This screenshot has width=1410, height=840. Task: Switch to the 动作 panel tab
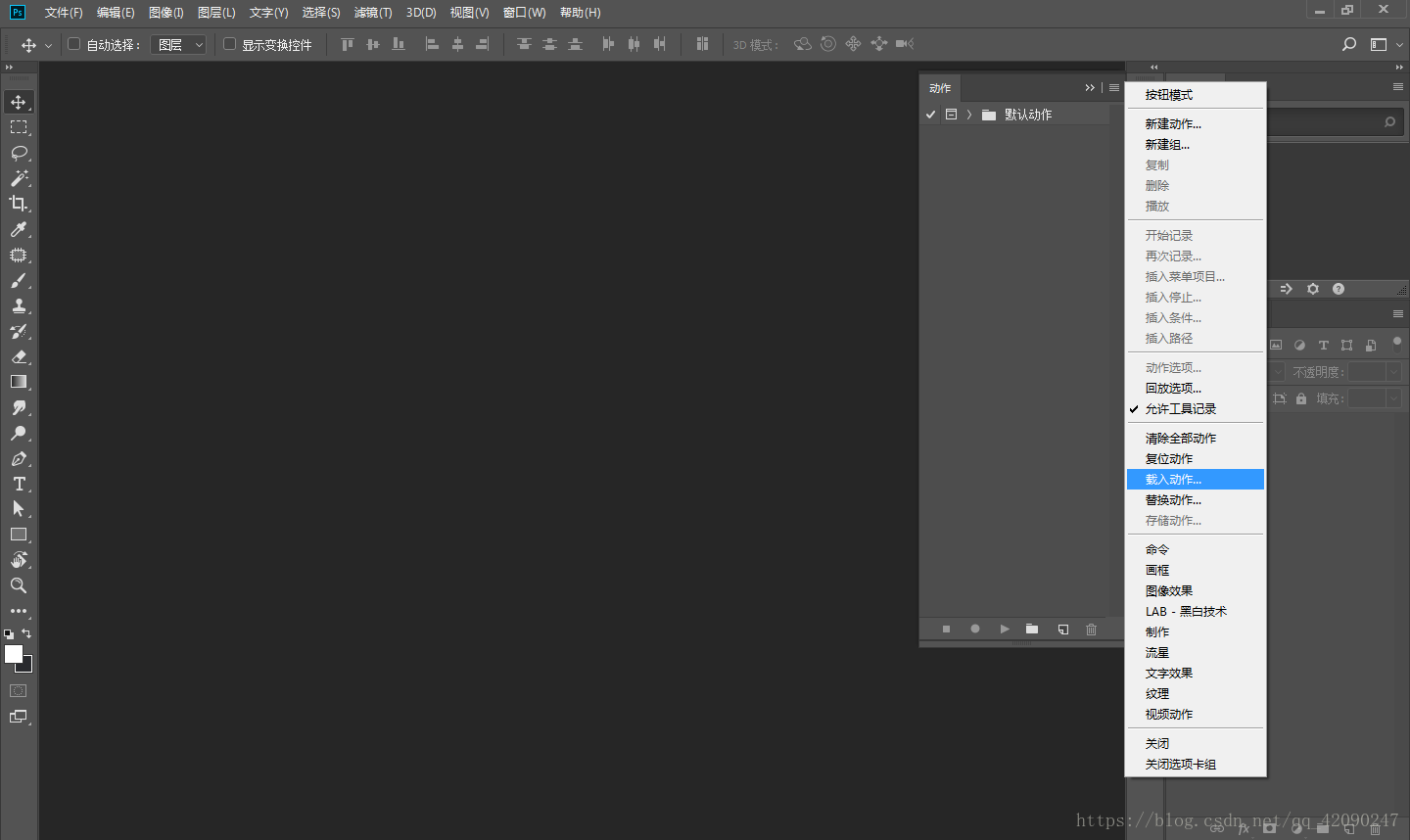pyautogui.click(x=940, y=88)
